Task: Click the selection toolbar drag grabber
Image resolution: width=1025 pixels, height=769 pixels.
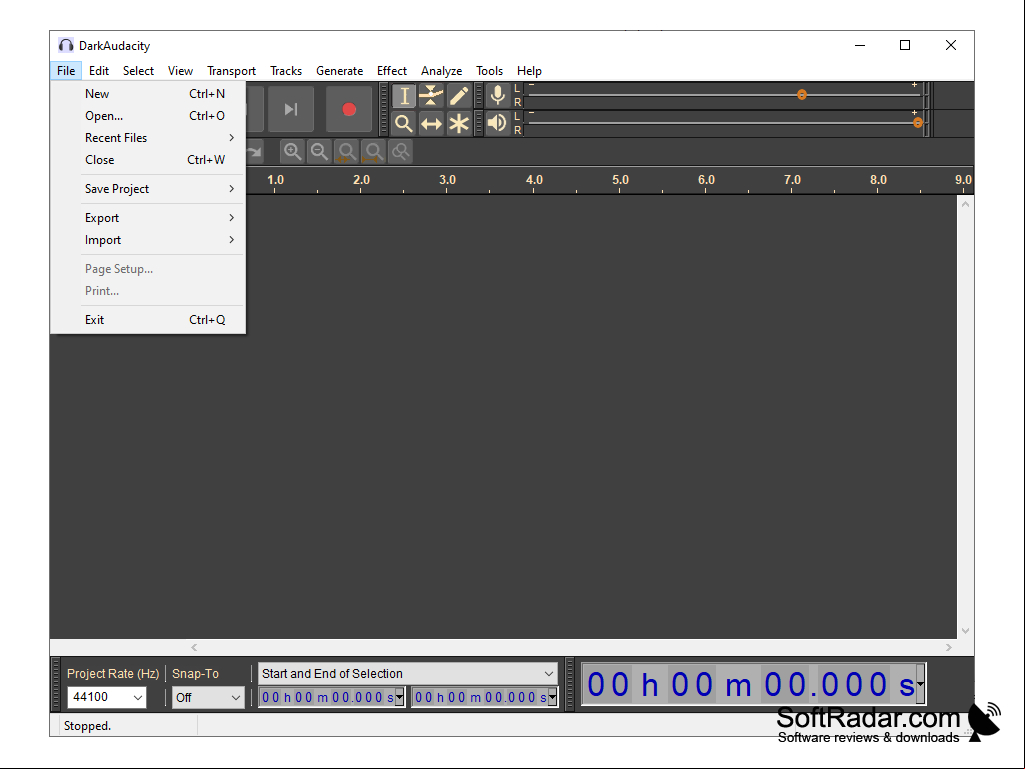Action: tap(56, 685)
